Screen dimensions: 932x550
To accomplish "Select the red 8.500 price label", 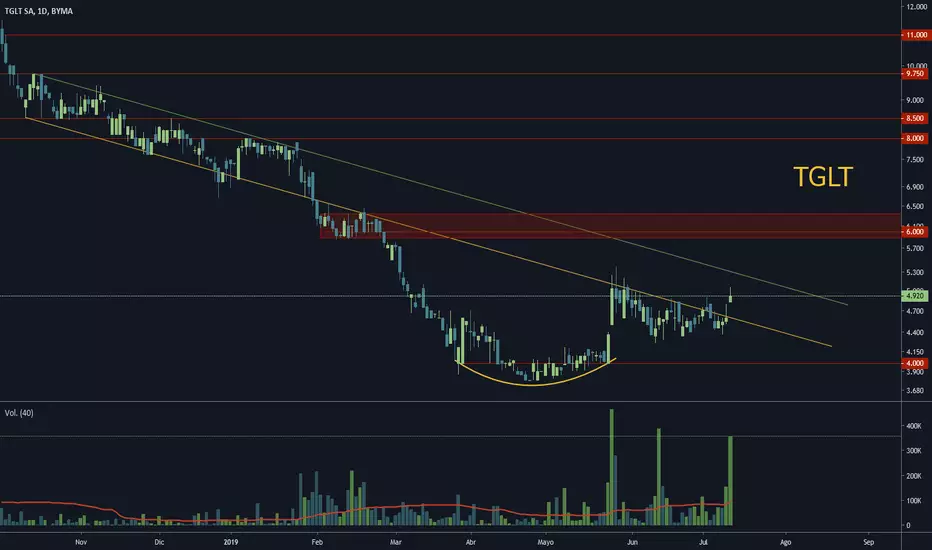I will click(x=915, y=118).
